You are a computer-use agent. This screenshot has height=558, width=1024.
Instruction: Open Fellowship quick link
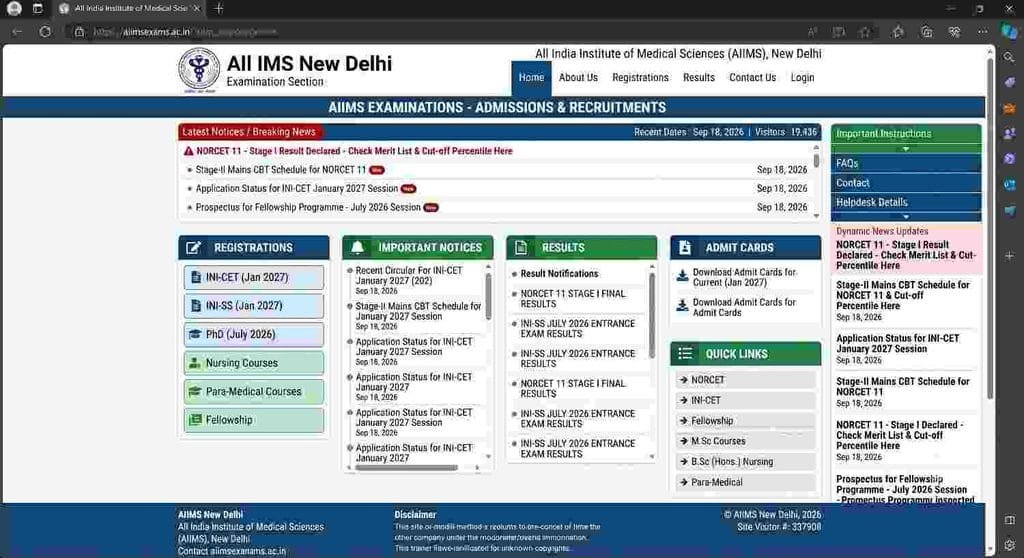click(x=745, y=421)
